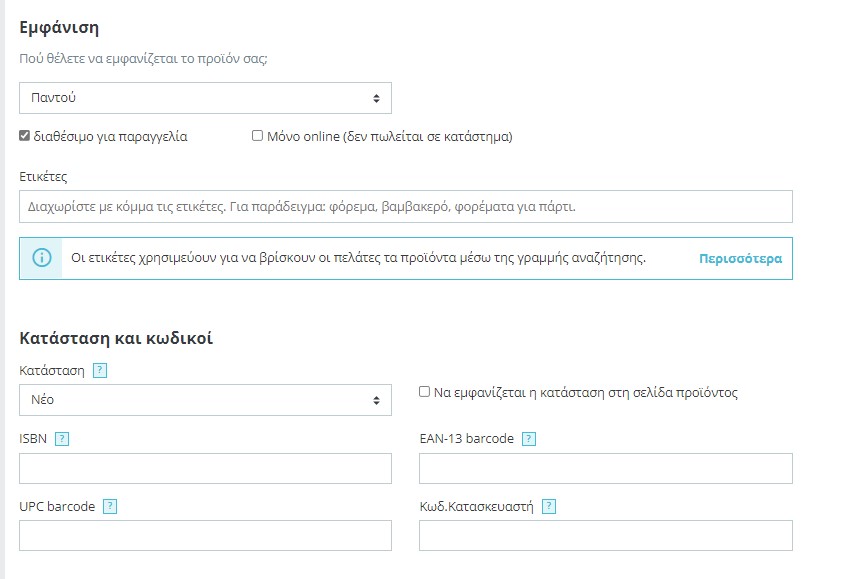The image size is (843, 579).
Task: Click the διαθέσιμο για παραγγελία label text
Action: tap(110, 136)
